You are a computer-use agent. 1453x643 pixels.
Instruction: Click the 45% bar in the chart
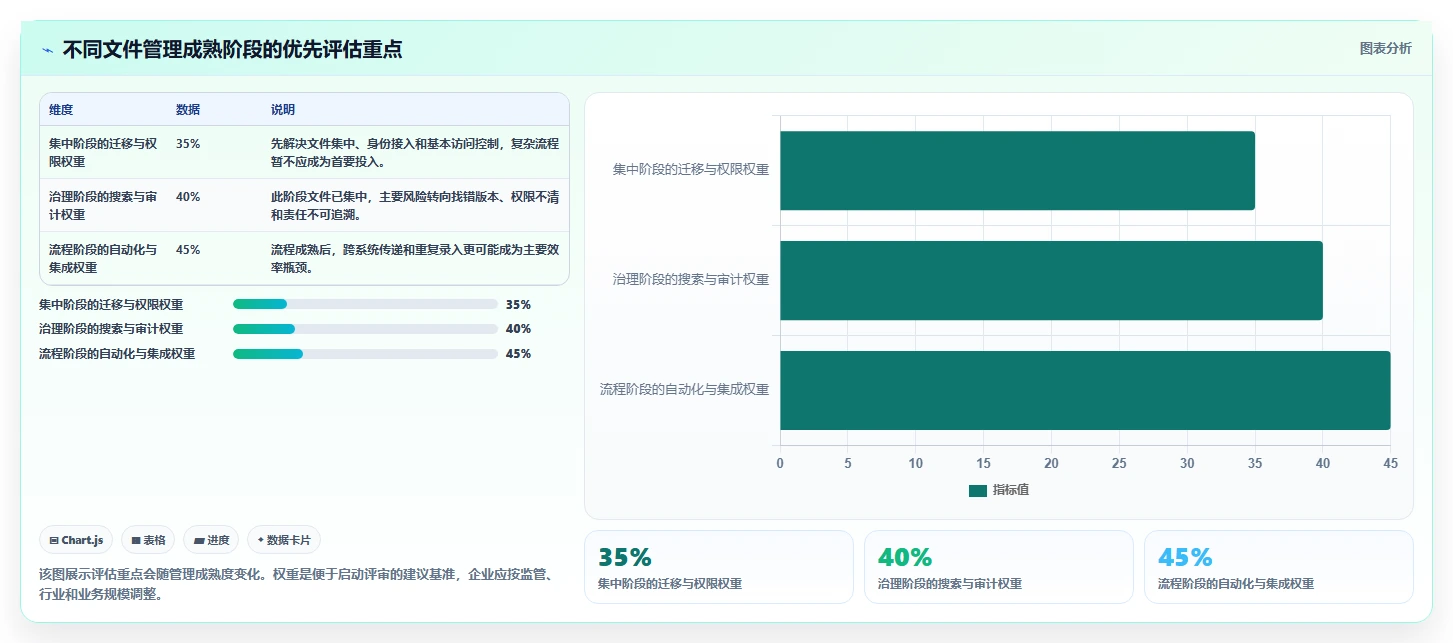(x=1085, y=390)
